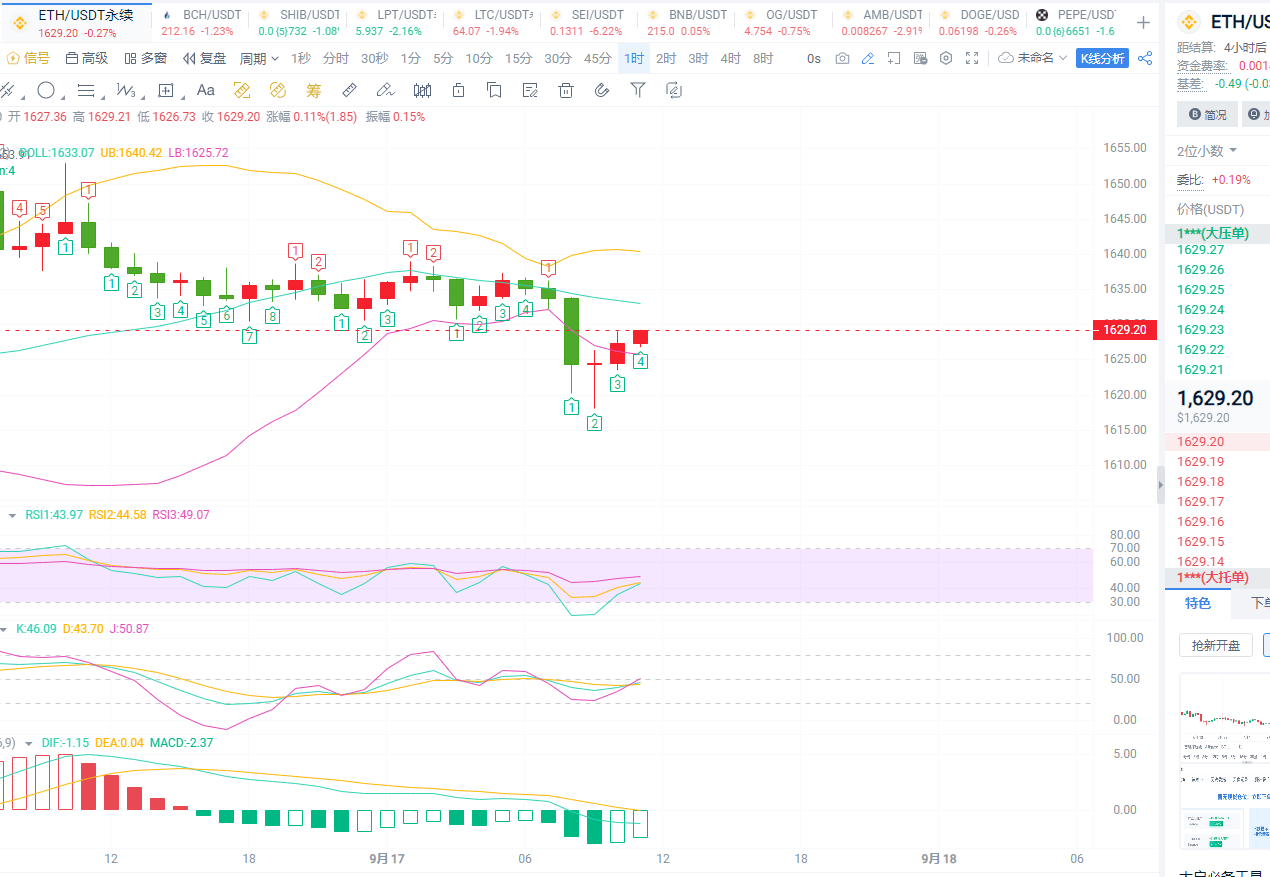Image resolution: width=1270 pixels, height=877 pixels.
Task: Click the 1***(大托单) large buy order row
Action: point(1218,578)
